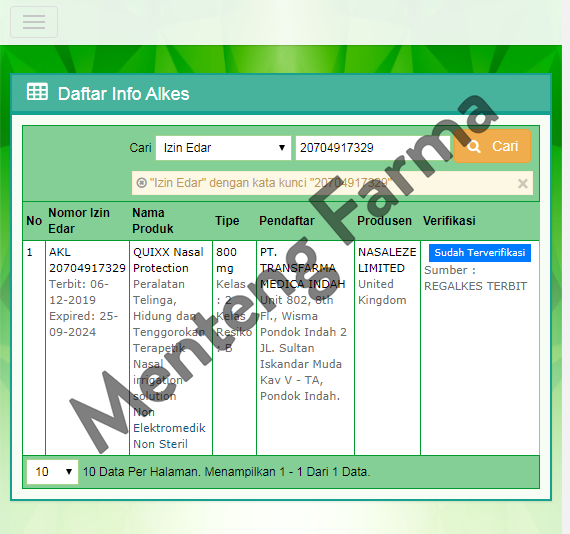Click the Nomor Izin Edar column header
The height and width of the screenshot is (534, 570).
point(79,221)
